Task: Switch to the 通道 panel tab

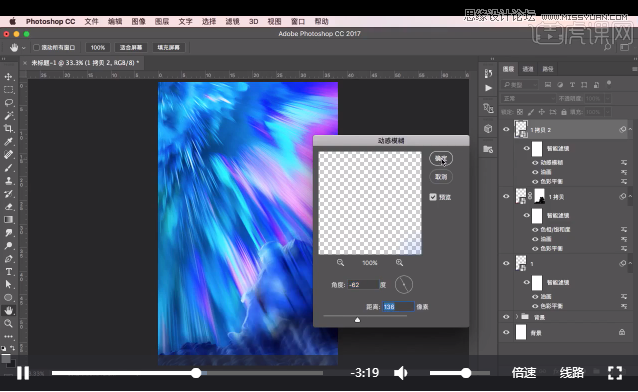Action: tap(528, 69)
